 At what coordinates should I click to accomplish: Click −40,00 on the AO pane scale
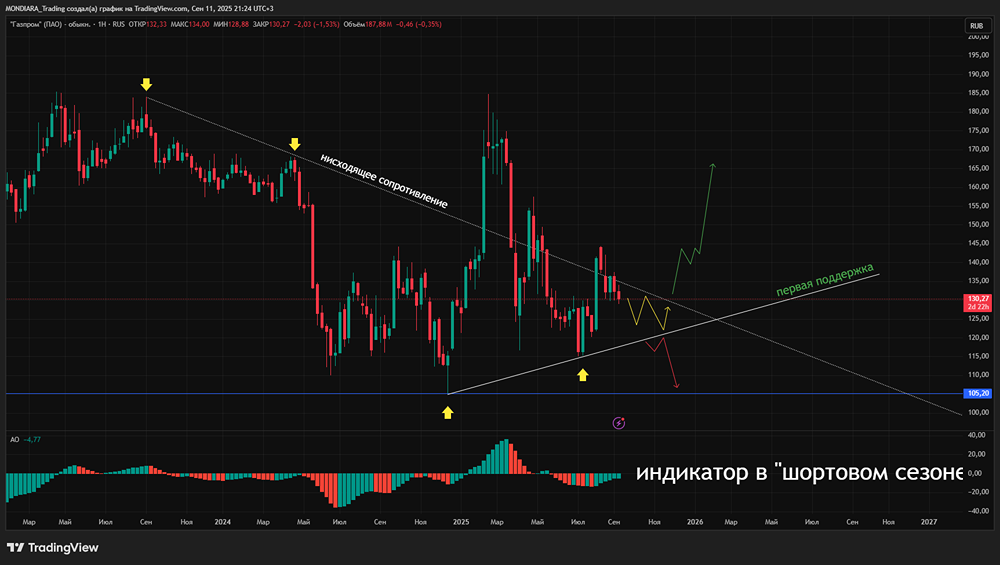click(977, 511)
